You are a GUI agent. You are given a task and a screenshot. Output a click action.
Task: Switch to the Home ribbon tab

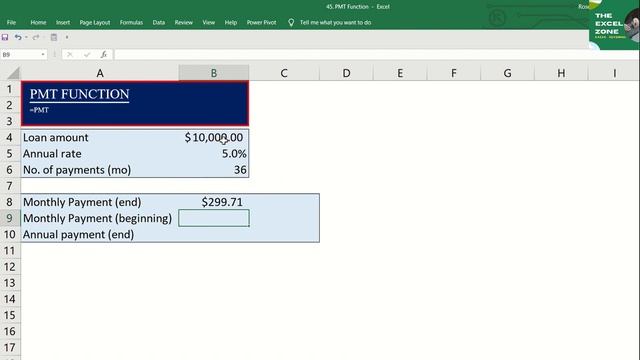click(38, 22)
